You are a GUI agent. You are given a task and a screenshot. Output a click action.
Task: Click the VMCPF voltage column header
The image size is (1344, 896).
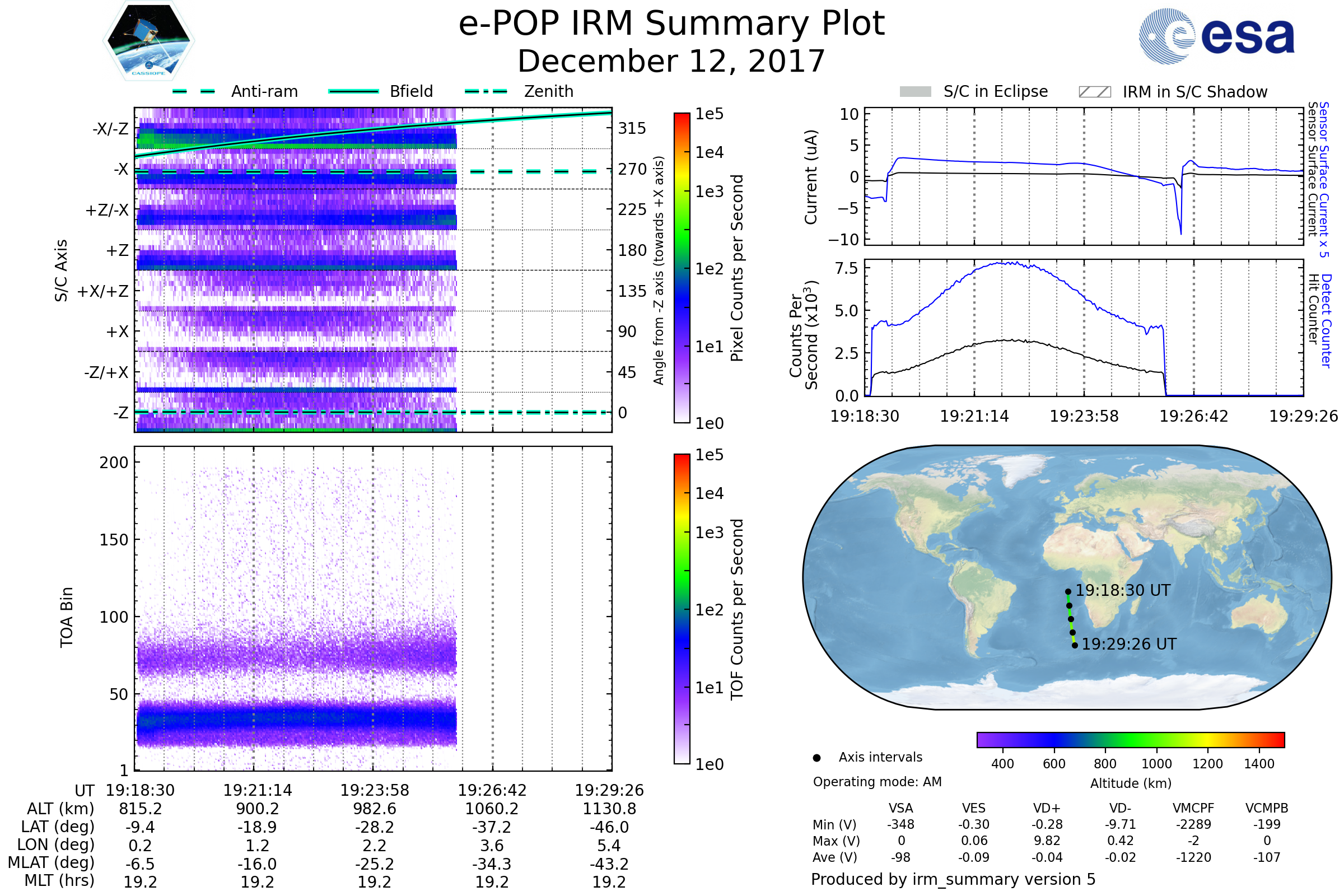click(x=1193, y=808)
